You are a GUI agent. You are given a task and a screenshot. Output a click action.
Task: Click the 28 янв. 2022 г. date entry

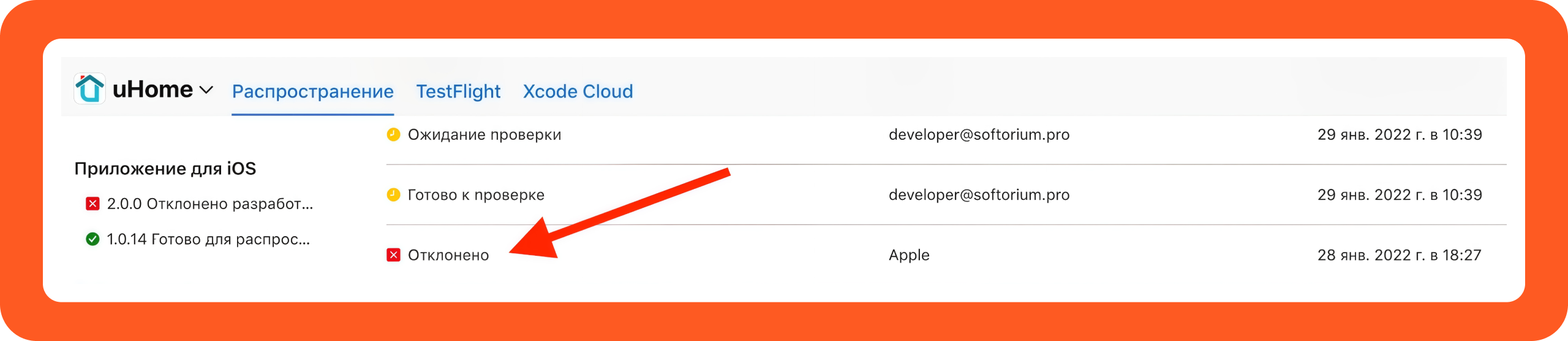coord(1399,255)
